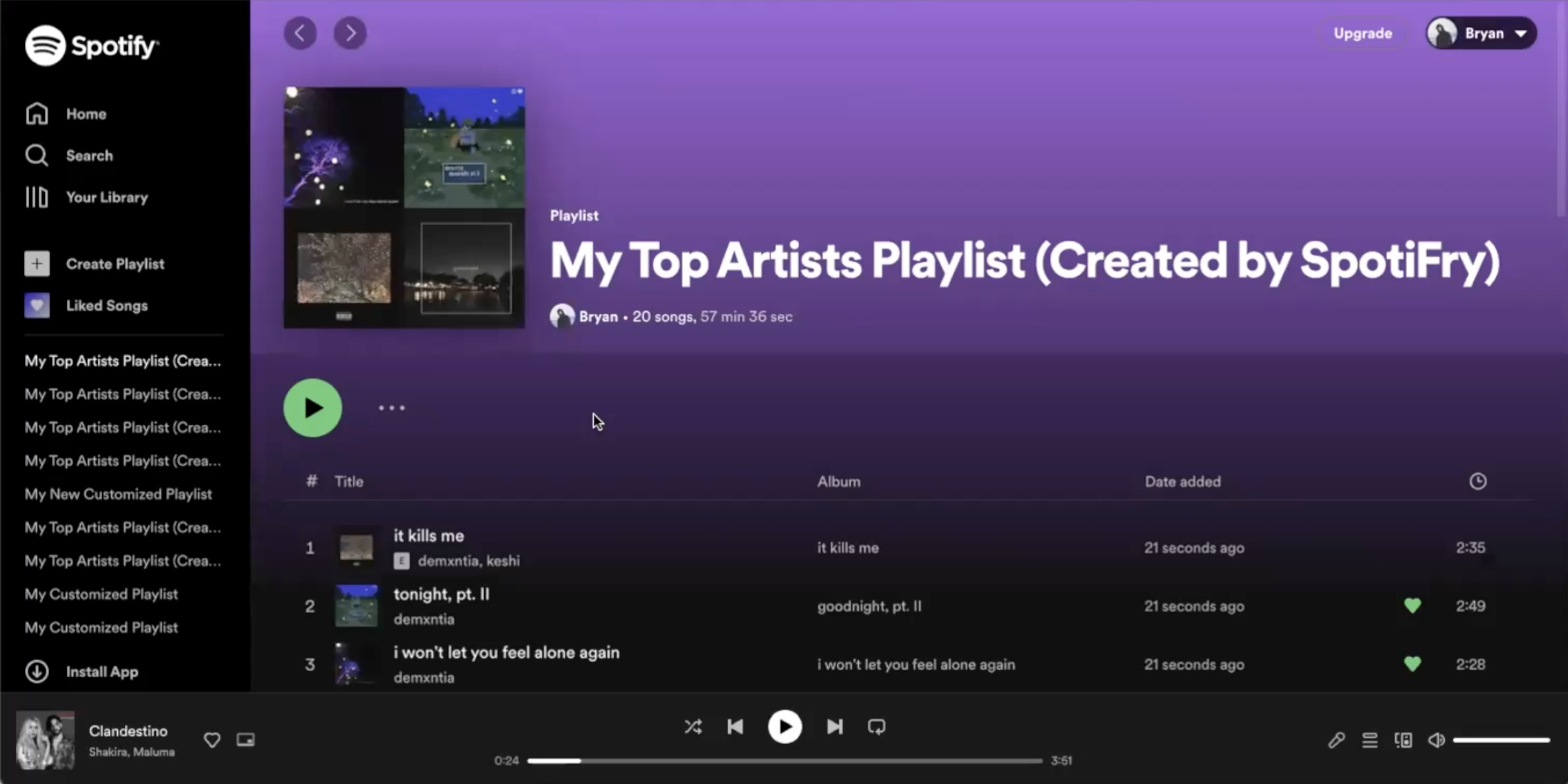1568x784 pixels.
Task: Open Connect to a device panel
Action: pyautogui.click(x=1403, y=740)
